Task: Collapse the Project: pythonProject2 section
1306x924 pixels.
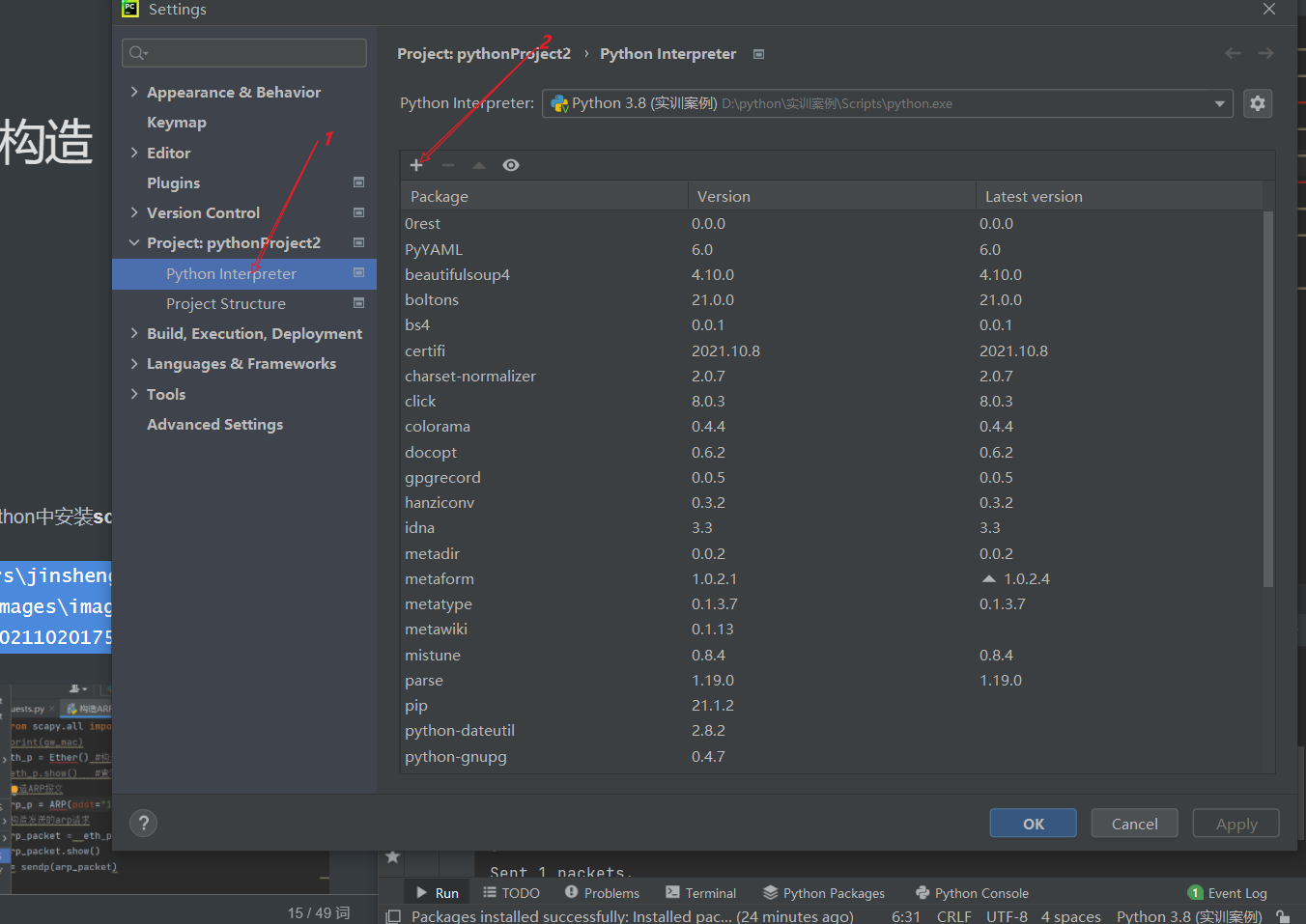Action: coord(134,242)
